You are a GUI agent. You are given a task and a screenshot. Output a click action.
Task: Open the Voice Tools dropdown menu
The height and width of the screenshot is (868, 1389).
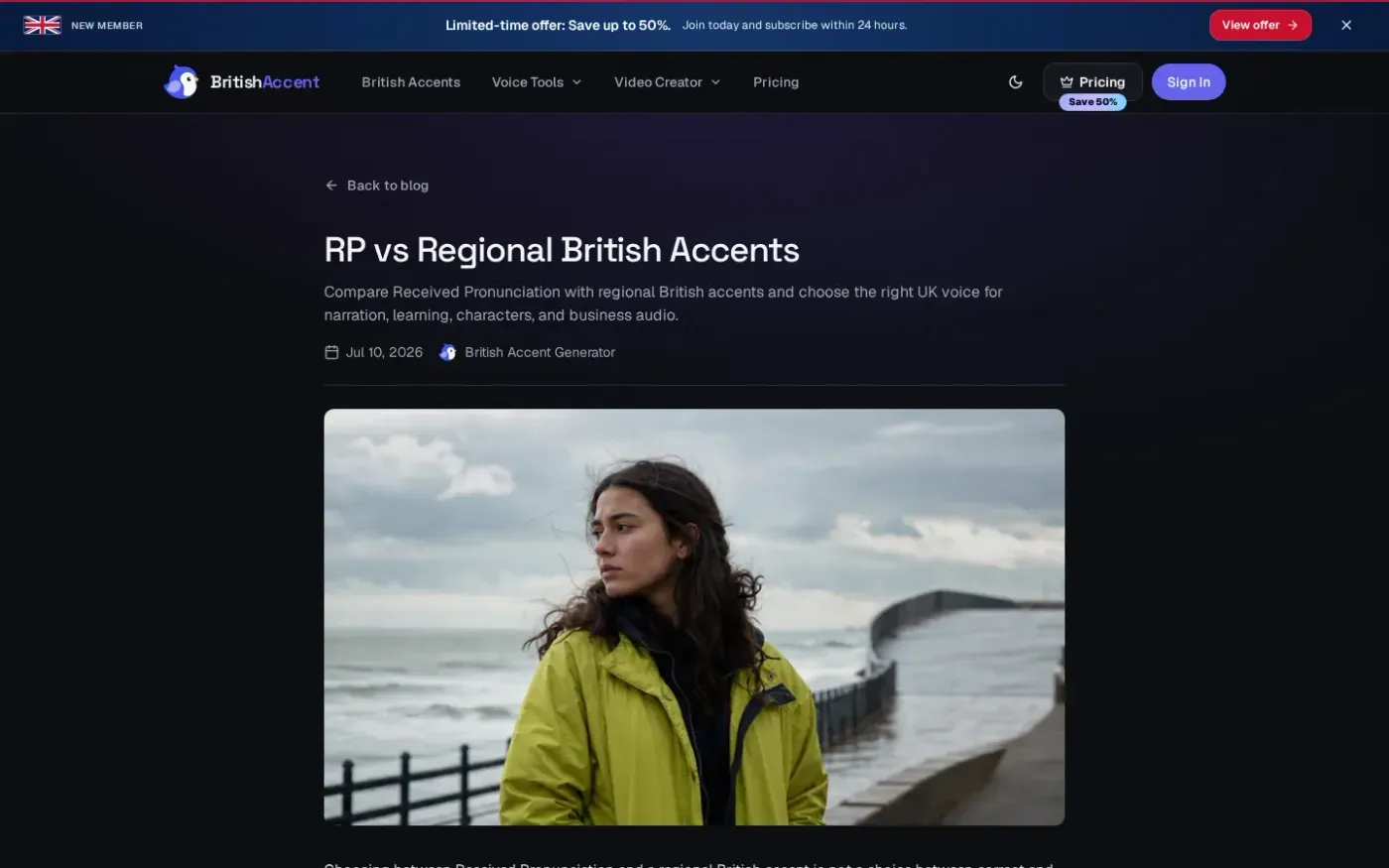(537, 82)
